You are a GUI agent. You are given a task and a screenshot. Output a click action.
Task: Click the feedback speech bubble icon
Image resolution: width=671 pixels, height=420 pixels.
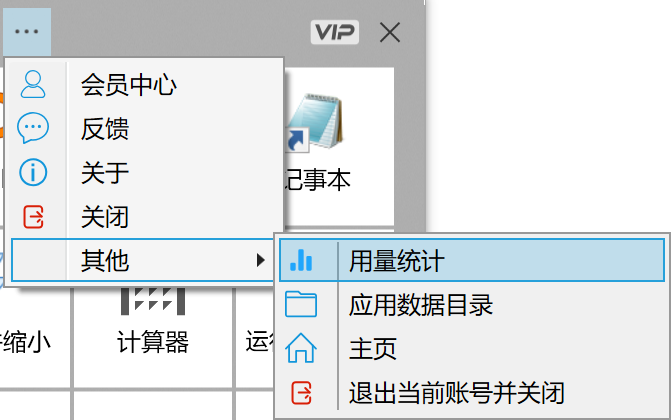(33, 128)
